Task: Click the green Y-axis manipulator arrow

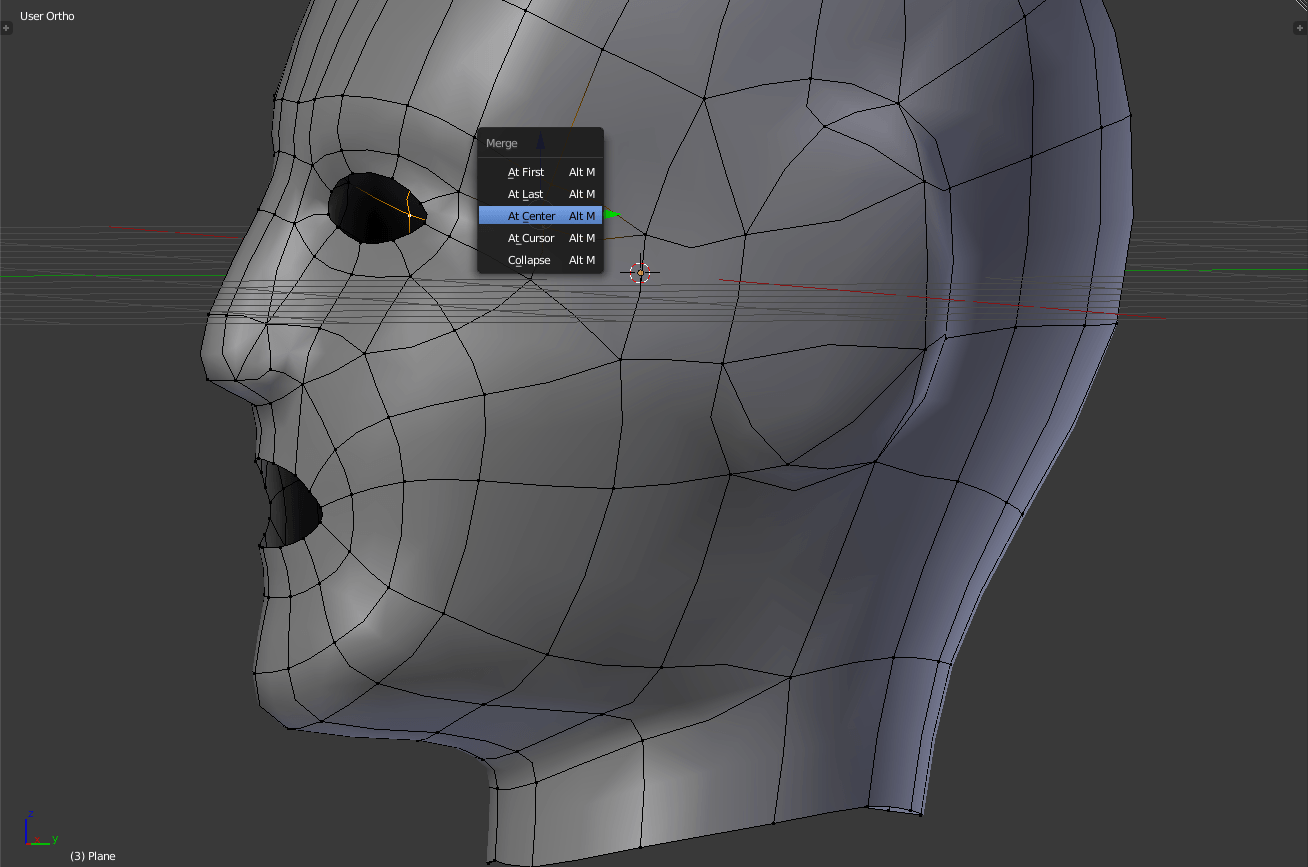Action: (612, 214)
